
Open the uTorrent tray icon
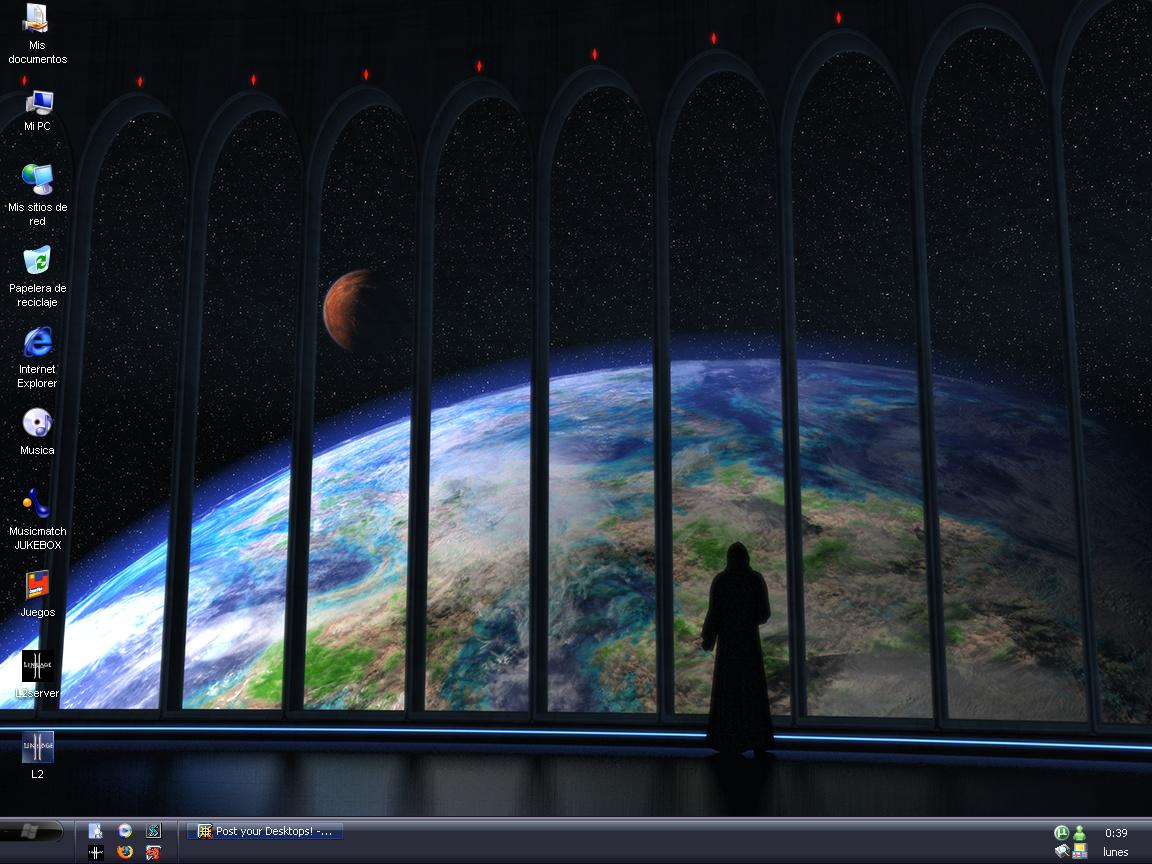[x=1061, y=832]
